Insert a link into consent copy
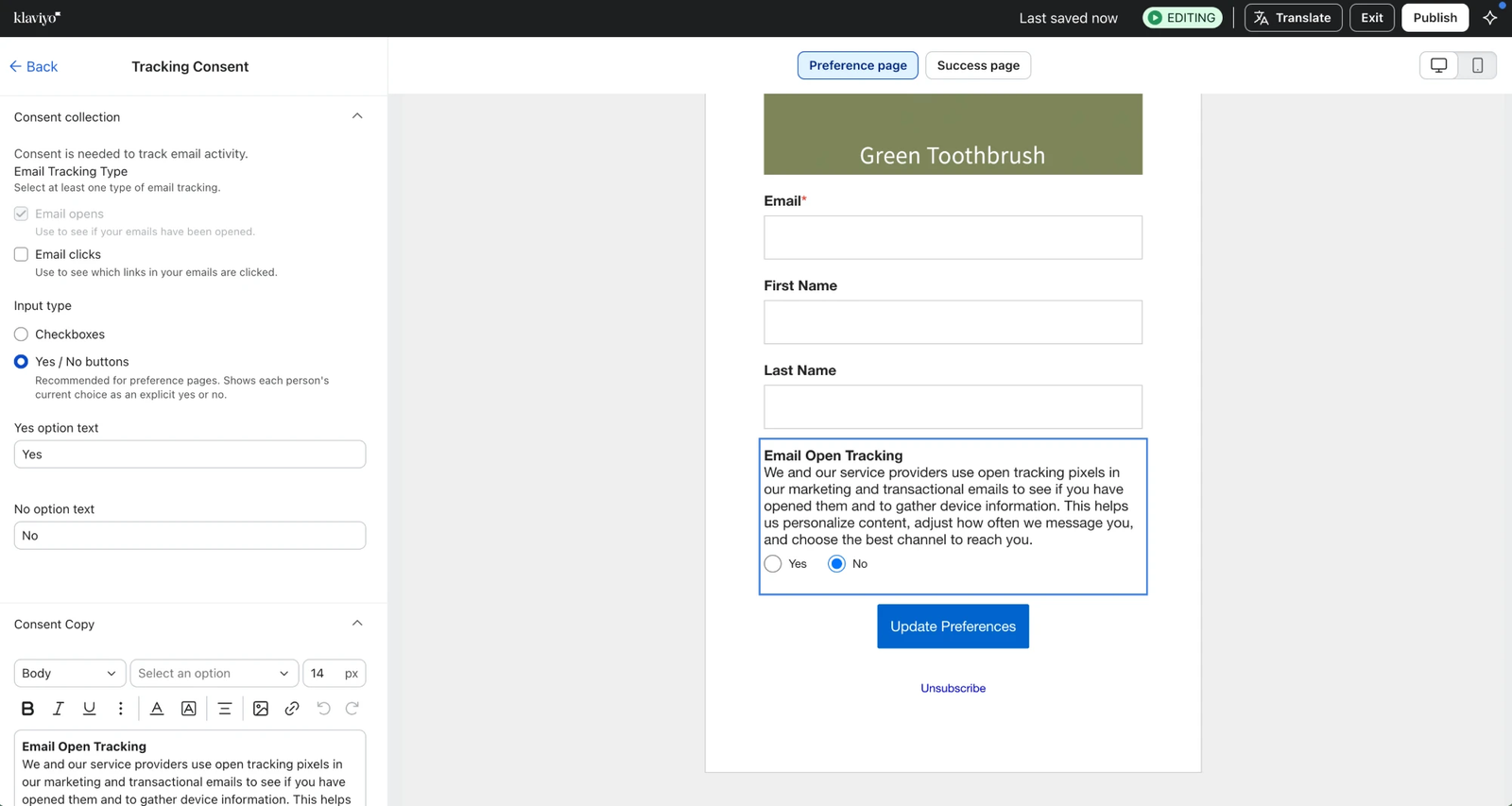 292,708
